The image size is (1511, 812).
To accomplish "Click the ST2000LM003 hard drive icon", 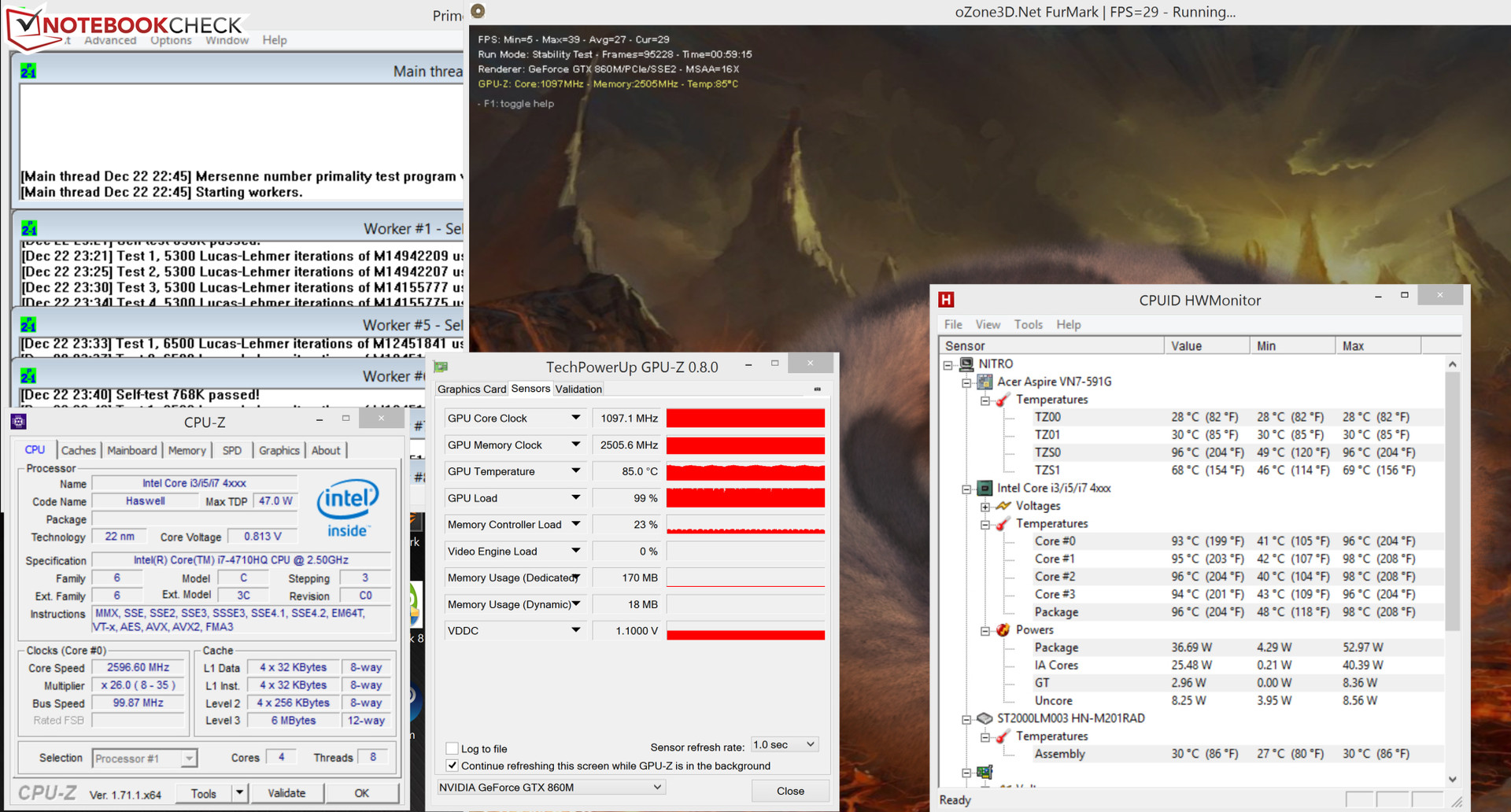I will tap(985, 718).
